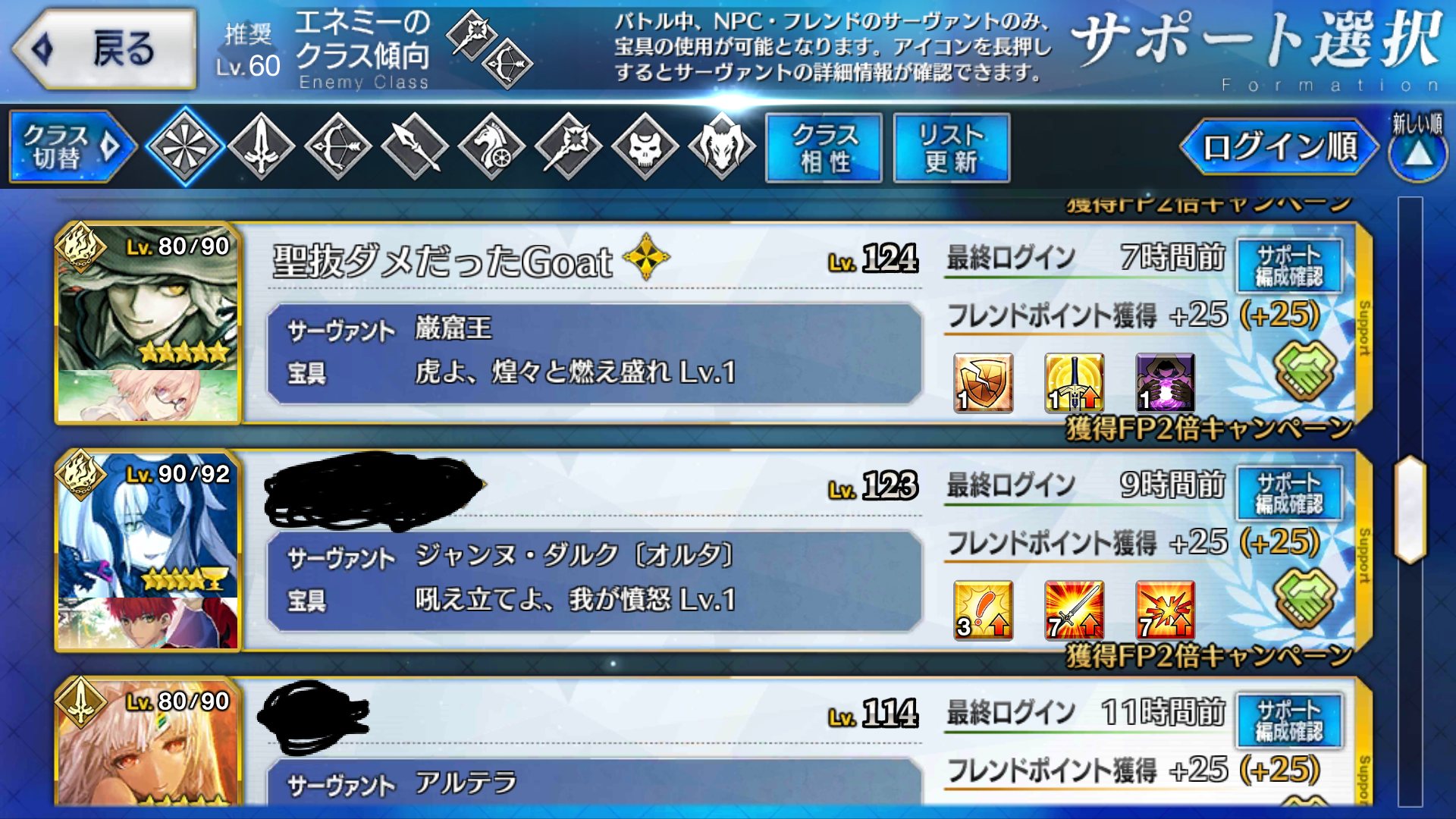Select the Lancer class filter icon
Screen dimensions: 1456x819
(415, 147)
